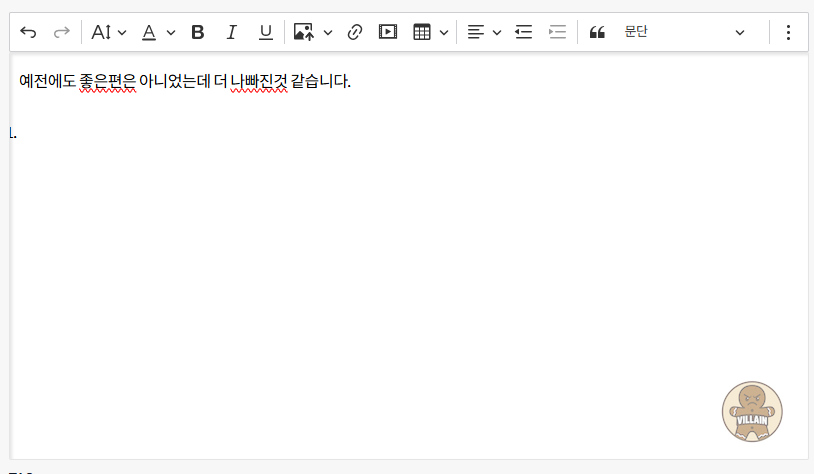Click the gingerbread Villain badge
814x474 pixels.
(752, 411)
